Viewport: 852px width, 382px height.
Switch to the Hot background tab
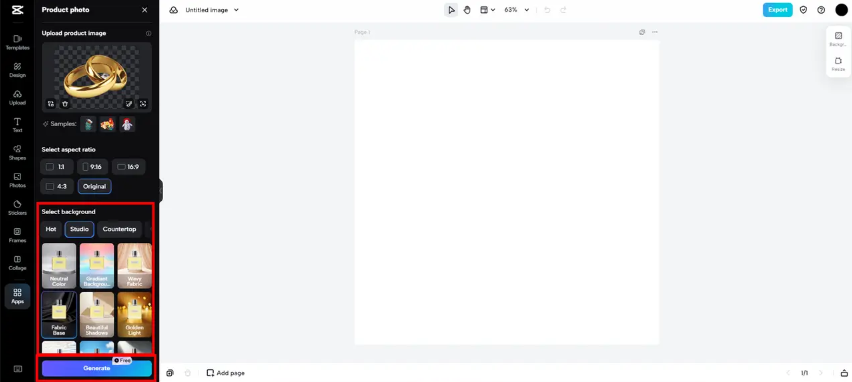[x=51, y=229]
